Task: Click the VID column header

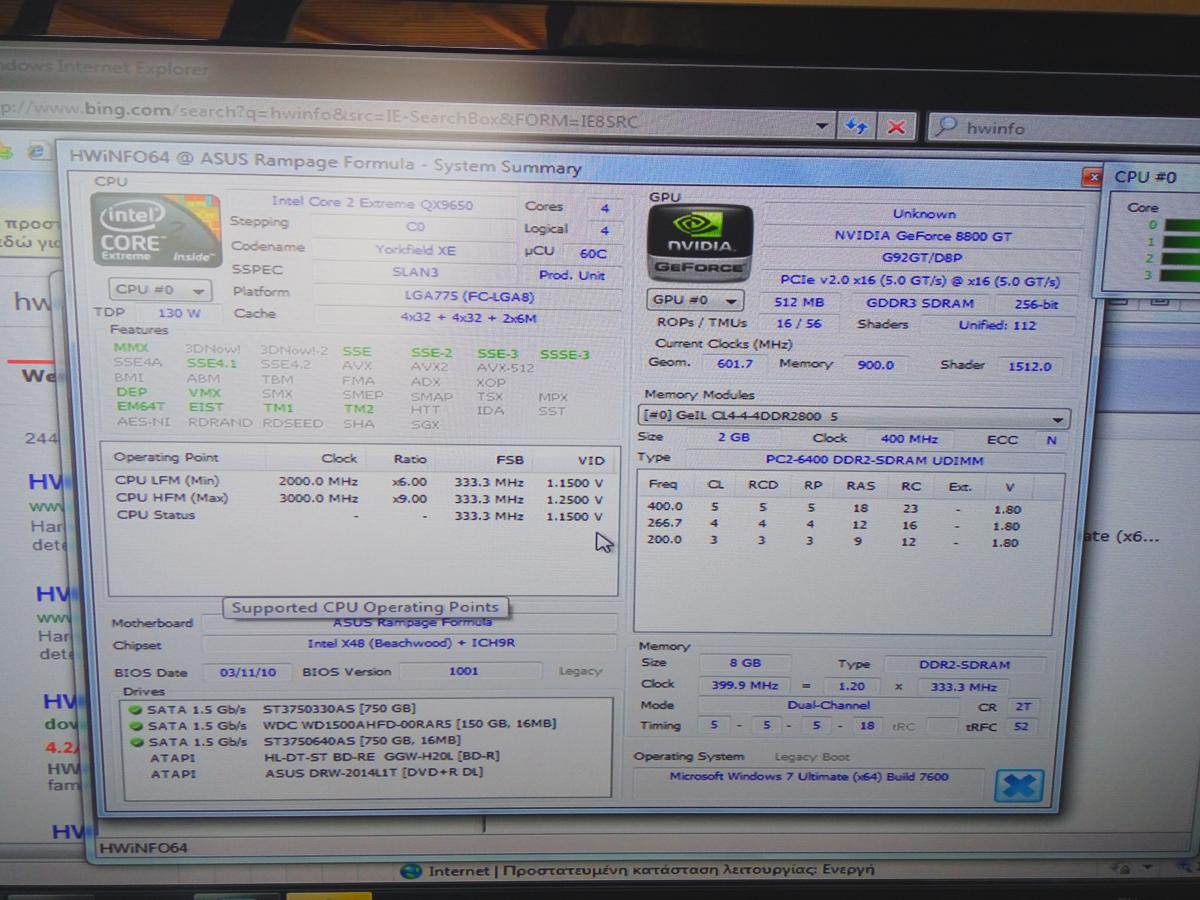Action: point(591,460)
